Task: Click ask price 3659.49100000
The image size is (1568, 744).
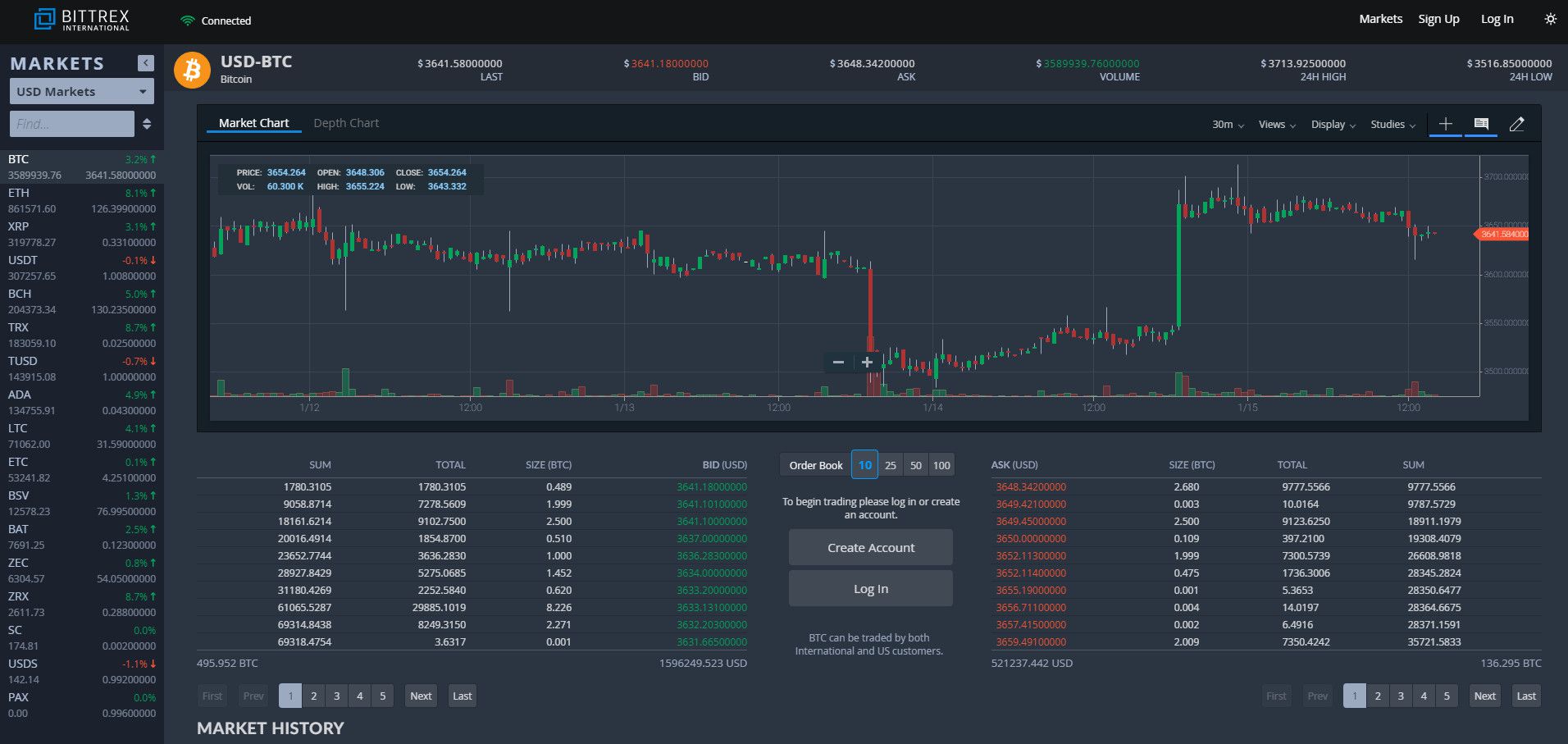Action: point(1031,642)
